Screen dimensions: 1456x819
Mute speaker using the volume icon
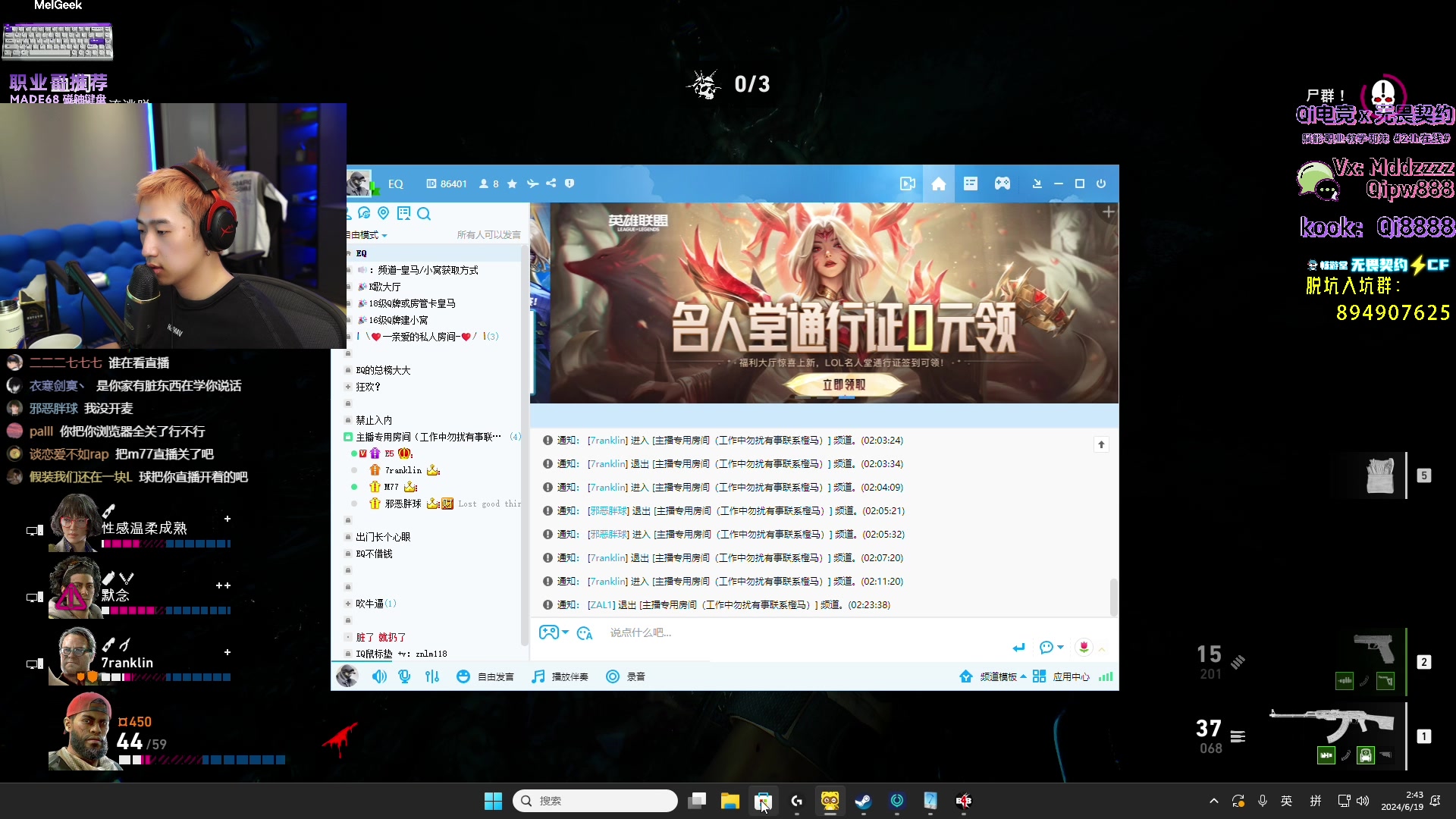point(379,676)
